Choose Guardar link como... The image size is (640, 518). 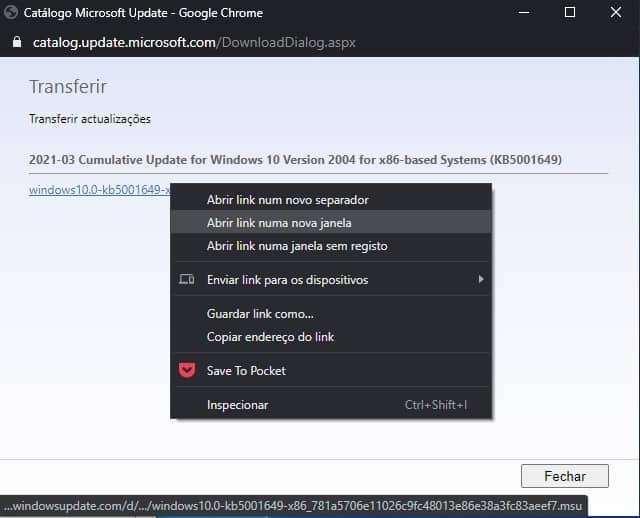click(331, 314)
